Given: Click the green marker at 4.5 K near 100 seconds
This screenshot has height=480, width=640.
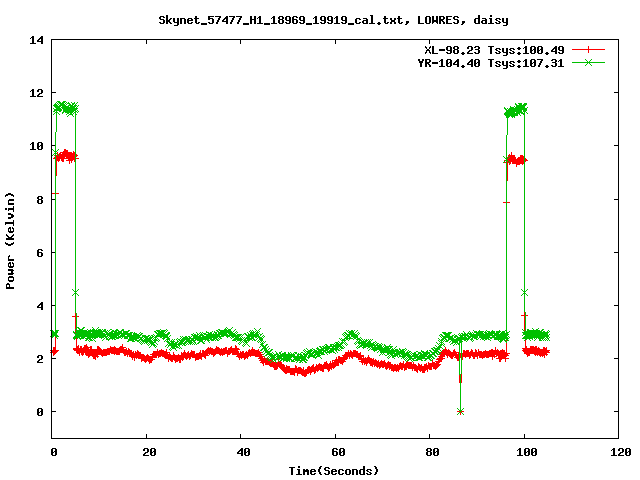Looking at the screenshot, I should 524,293.
